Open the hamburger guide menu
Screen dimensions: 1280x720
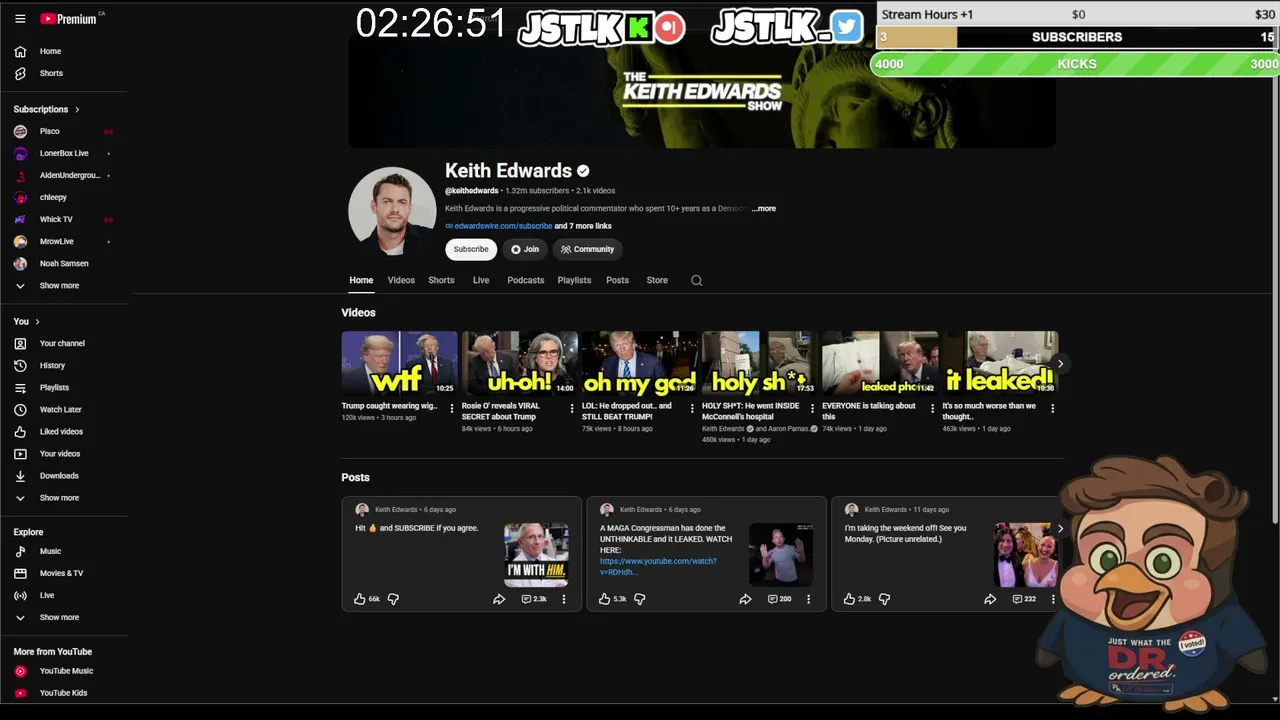20,19
